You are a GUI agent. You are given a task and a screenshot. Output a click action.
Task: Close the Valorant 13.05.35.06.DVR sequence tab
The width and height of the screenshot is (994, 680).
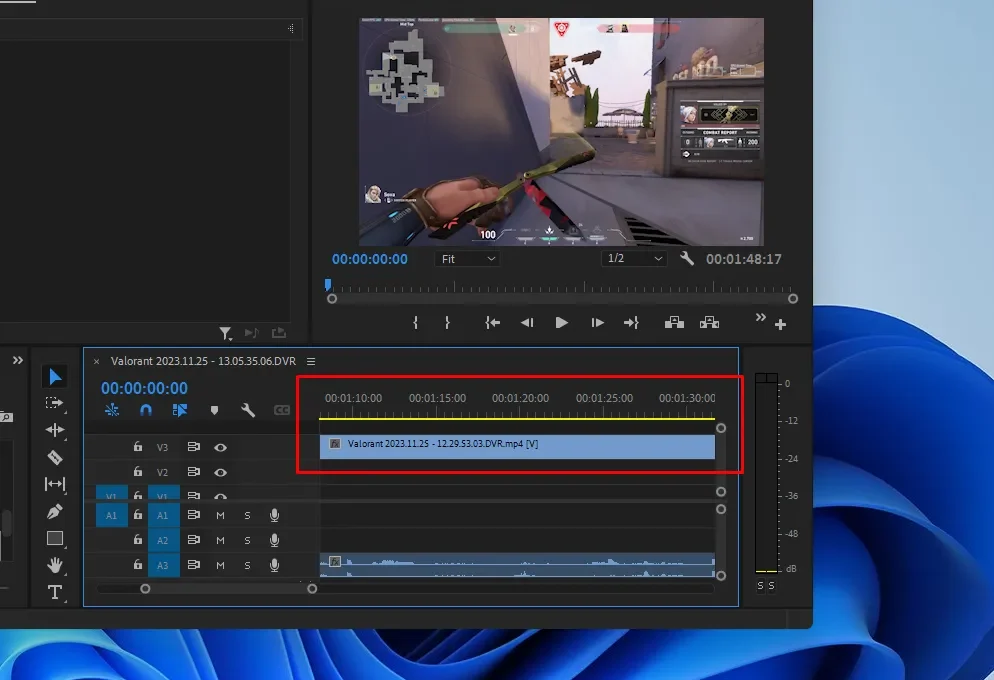[x=96, y=361]
